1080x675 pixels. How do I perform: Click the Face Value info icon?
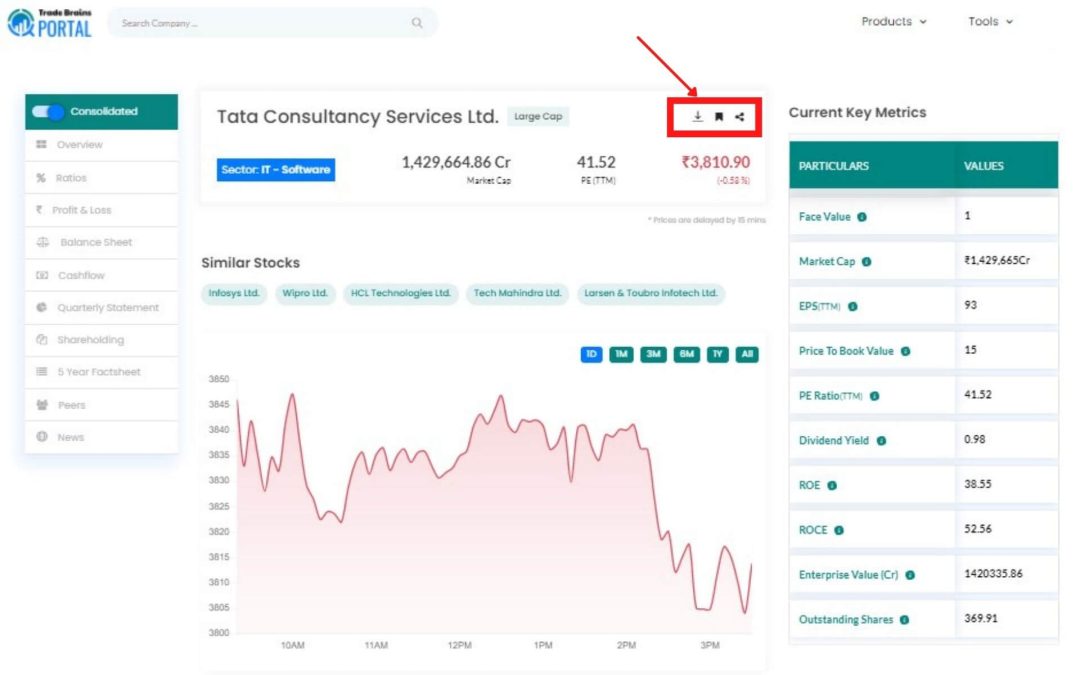point(862,217)
